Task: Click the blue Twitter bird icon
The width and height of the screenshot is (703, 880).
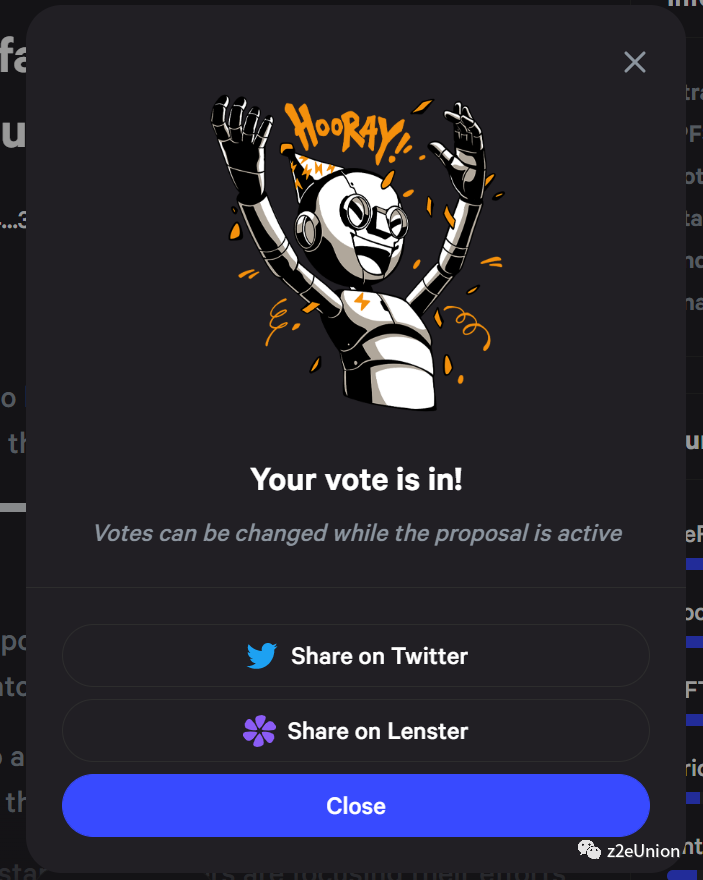Action: coord(261,656)
